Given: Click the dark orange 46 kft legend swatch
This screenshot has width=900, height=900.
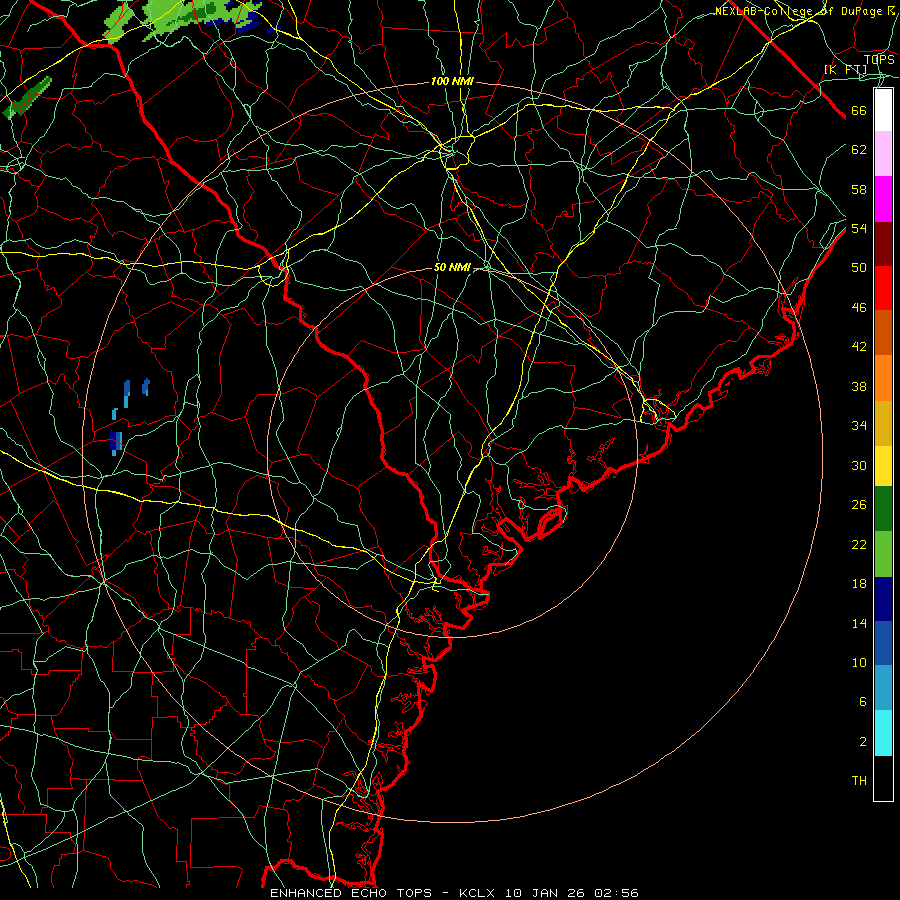Looking at the screenshot, I should tap(883, 332).
